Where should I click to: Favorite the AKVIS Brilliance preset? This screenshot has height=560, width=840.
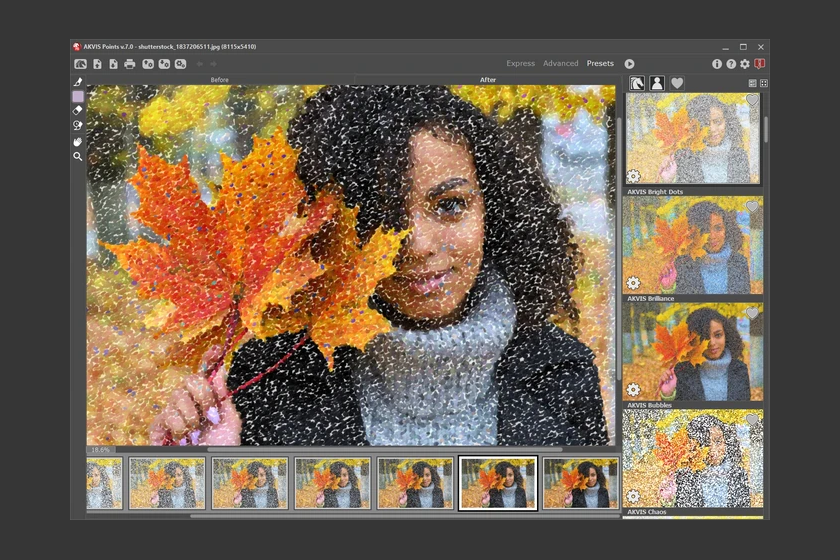click(752, 207)
